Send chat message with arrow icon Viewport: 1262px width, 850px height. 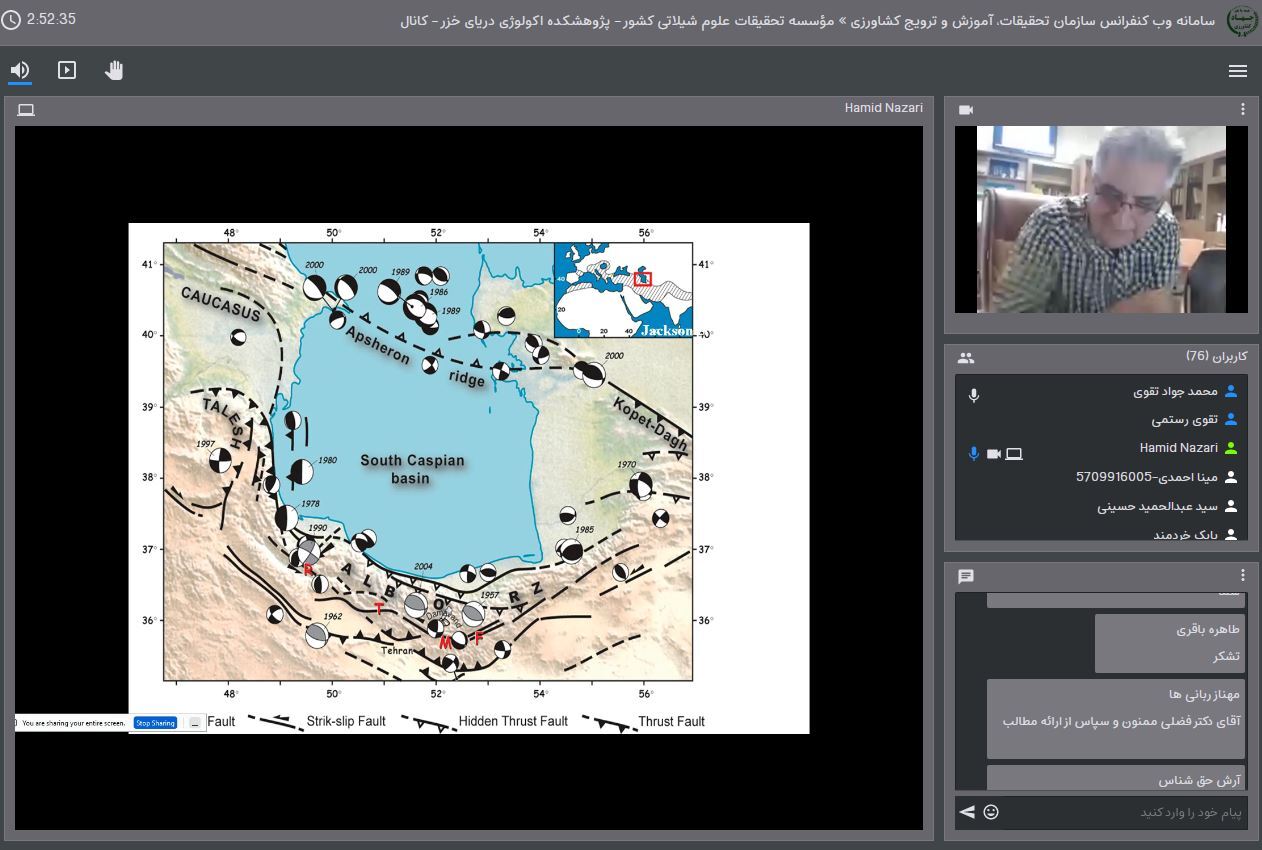966,812
